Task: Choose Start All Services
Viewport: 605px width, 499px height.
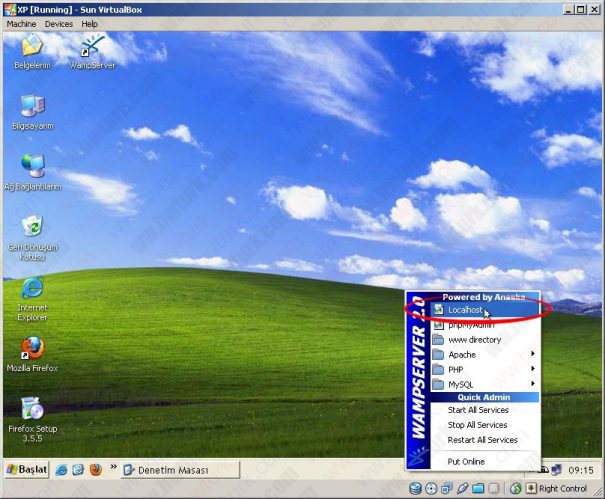Action: click(485, 410)
